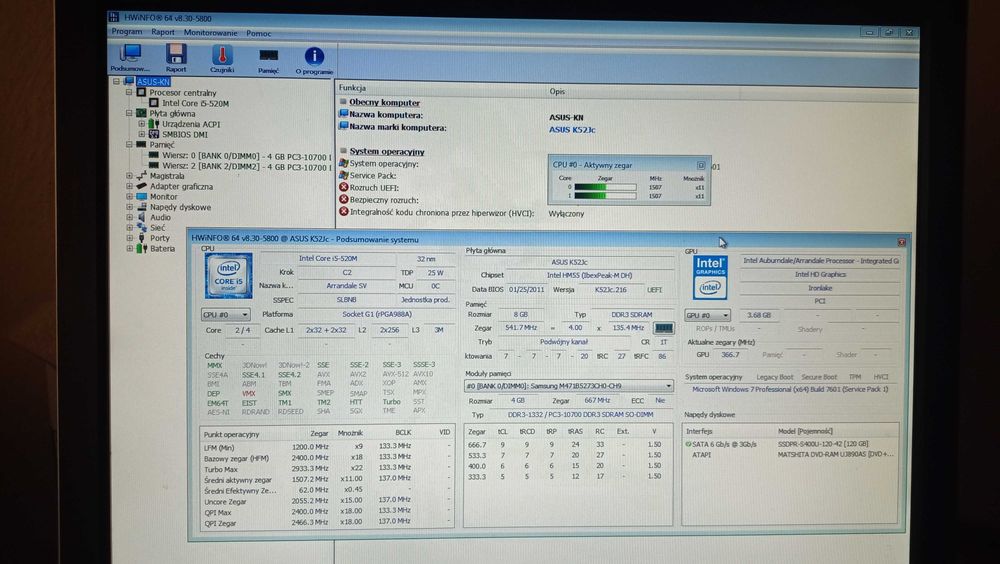Open the memory module selector dropdown
Viewport: 1000px width, 564px height.
point(568,385)
